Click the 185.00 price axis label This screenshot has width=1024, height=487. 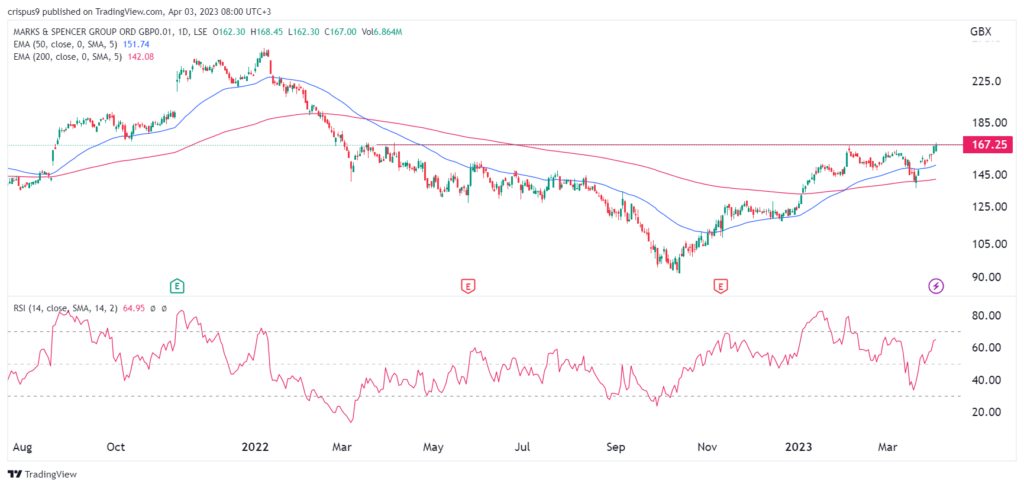click(x=989, y=123)
